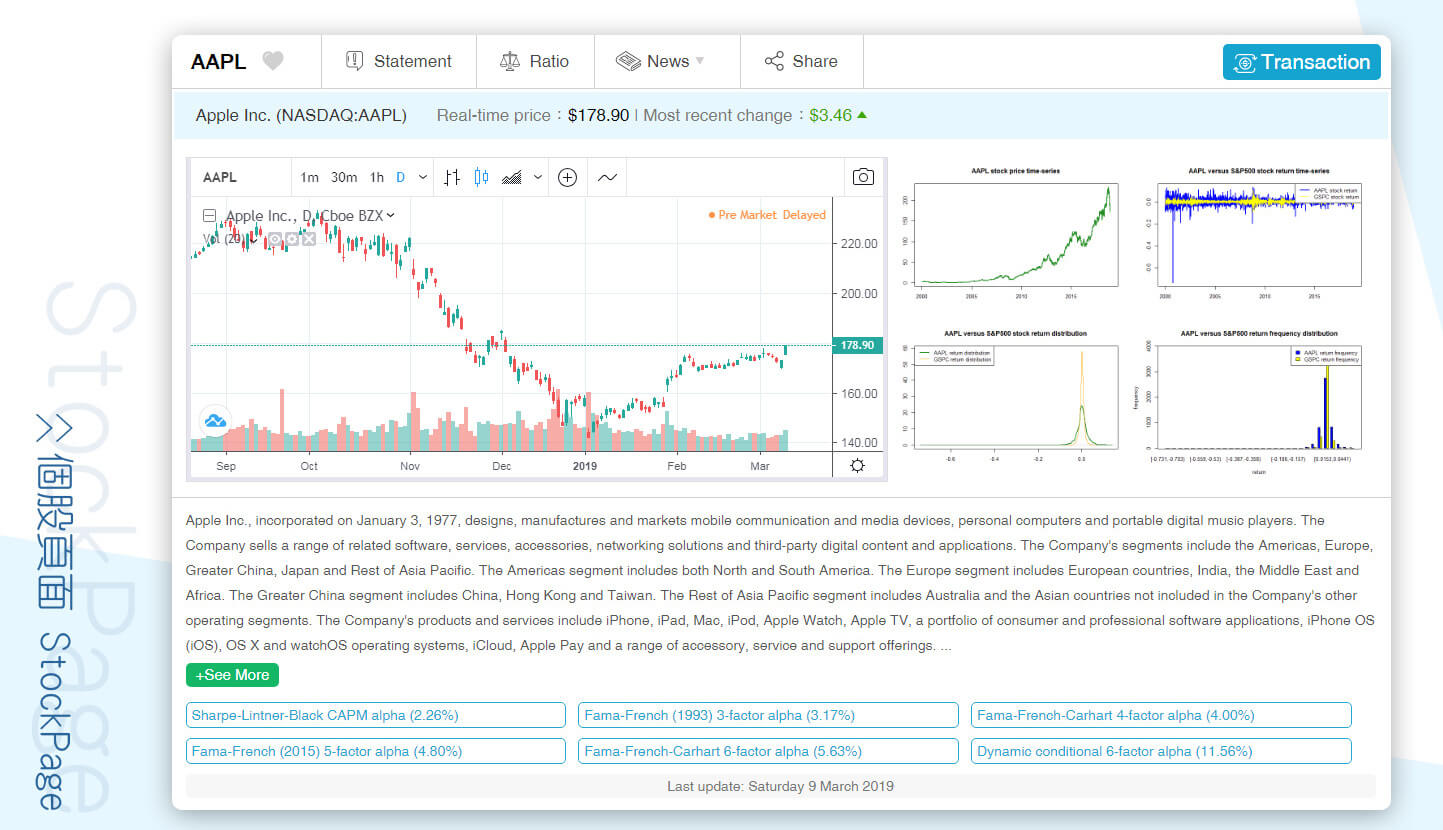1443x830 pixels.
Task: Select the candlestick style icon in the toolbar
Action: pyautogui.click(x=481, y=177)
